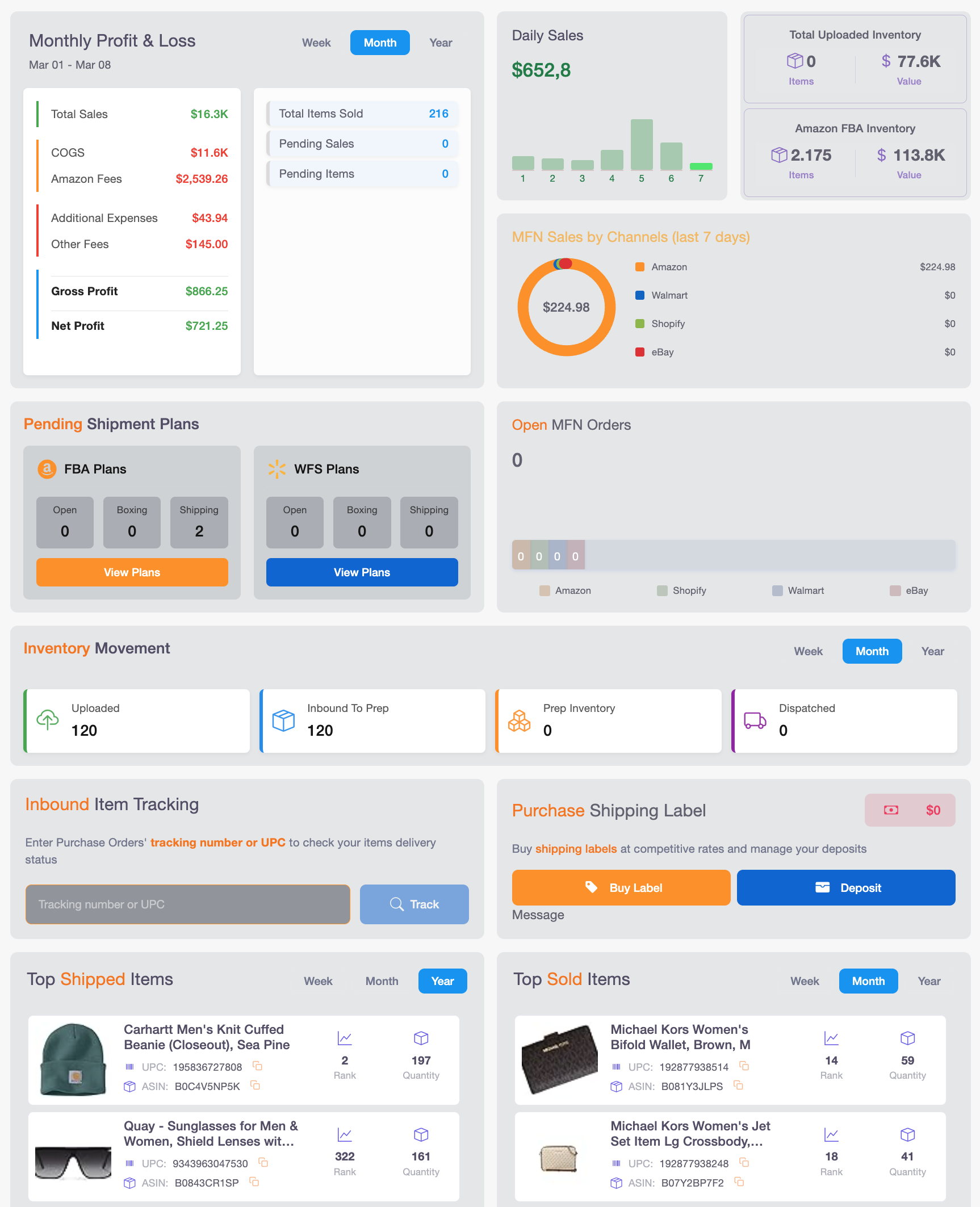This screenshot has width=980, height=1207.
Task: Switch Top Sold Items to Week
Action: click(805, 981)
